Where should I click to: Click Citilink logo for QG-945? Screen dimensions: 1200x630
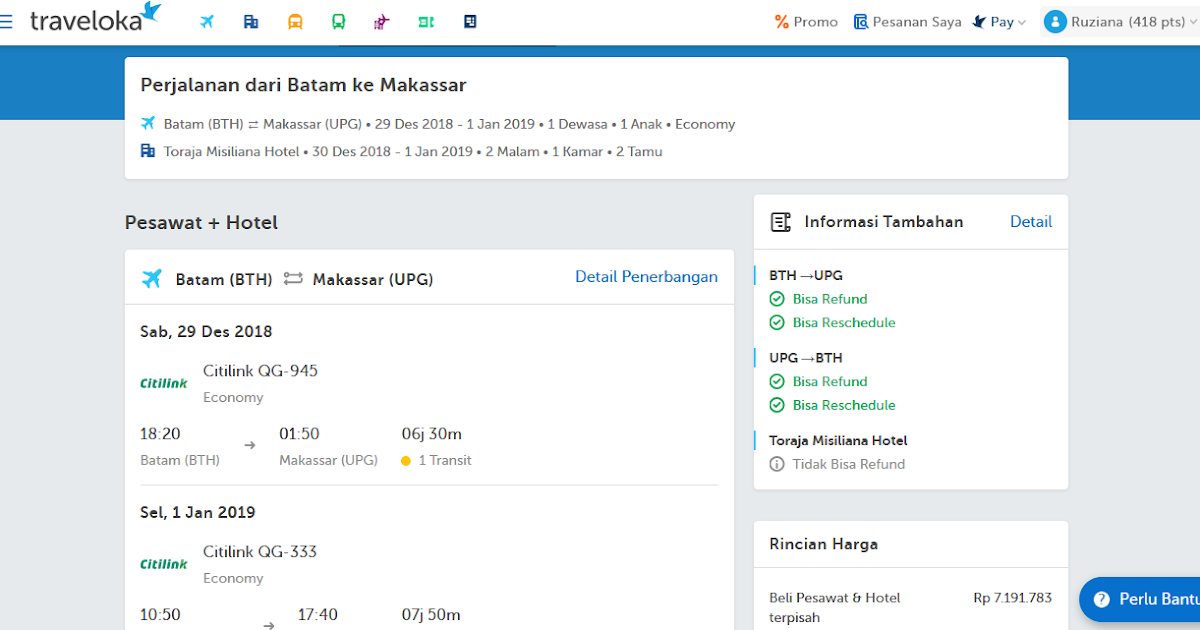[x=164, y=383]
